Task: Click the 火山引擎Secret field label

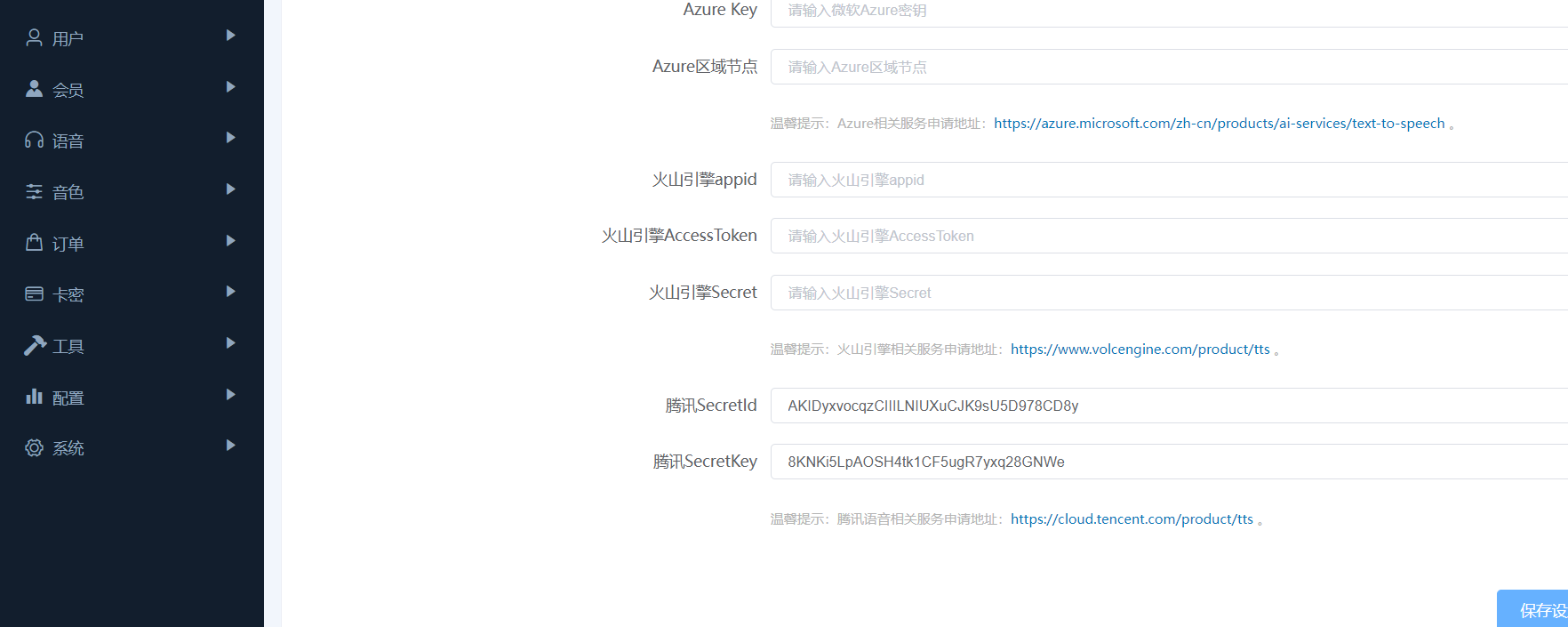Action: click(x=702, y=293)
